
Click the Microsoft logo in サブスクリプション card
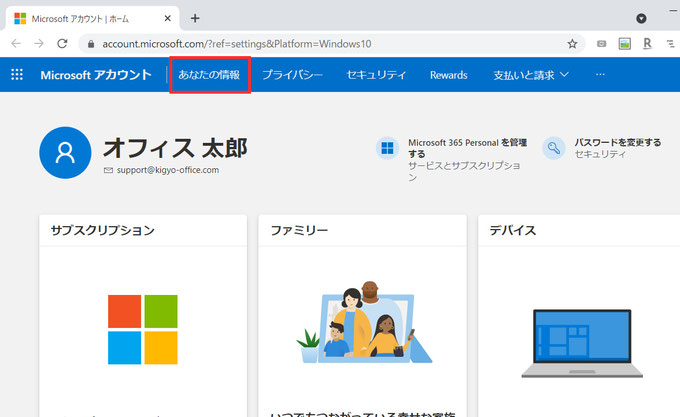[143, 329]
